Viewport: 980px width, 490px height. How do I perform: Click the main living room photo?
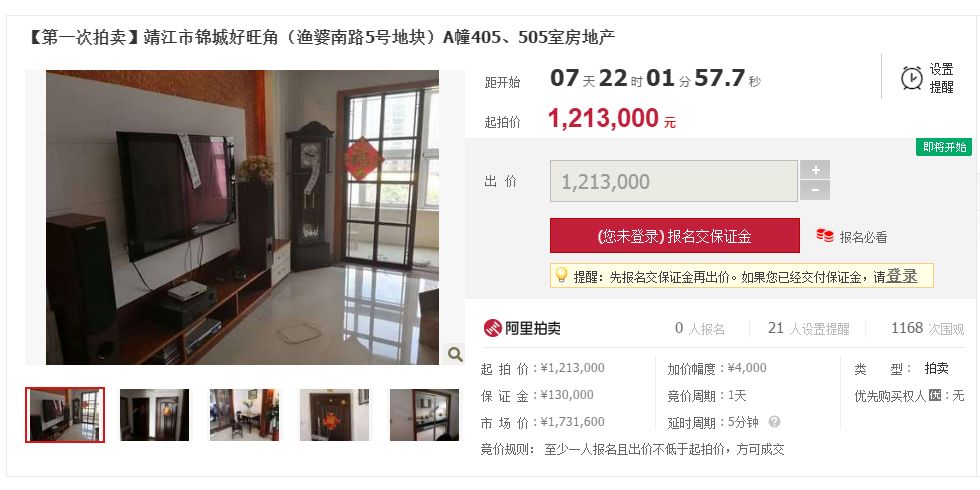(x=242, y=218)
